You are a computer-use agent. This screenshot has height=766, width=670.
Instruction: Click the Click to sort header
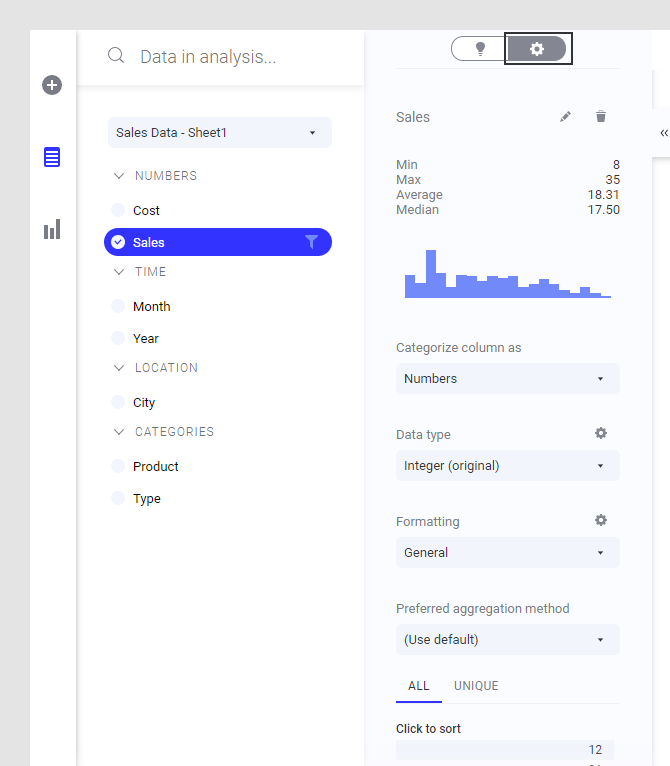click(428, 729)
